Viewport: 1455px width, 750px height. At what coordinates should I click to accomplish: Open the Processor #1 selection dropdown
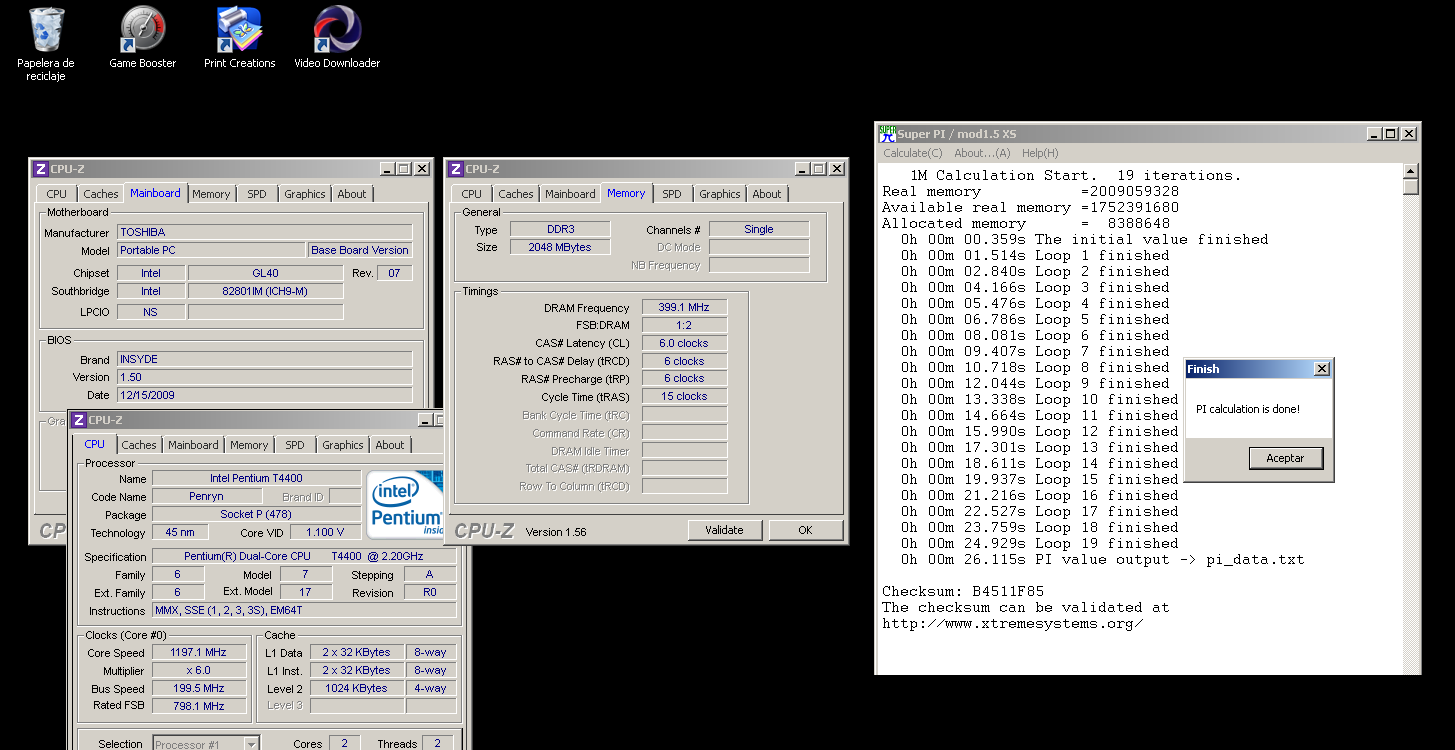[206, 743]
